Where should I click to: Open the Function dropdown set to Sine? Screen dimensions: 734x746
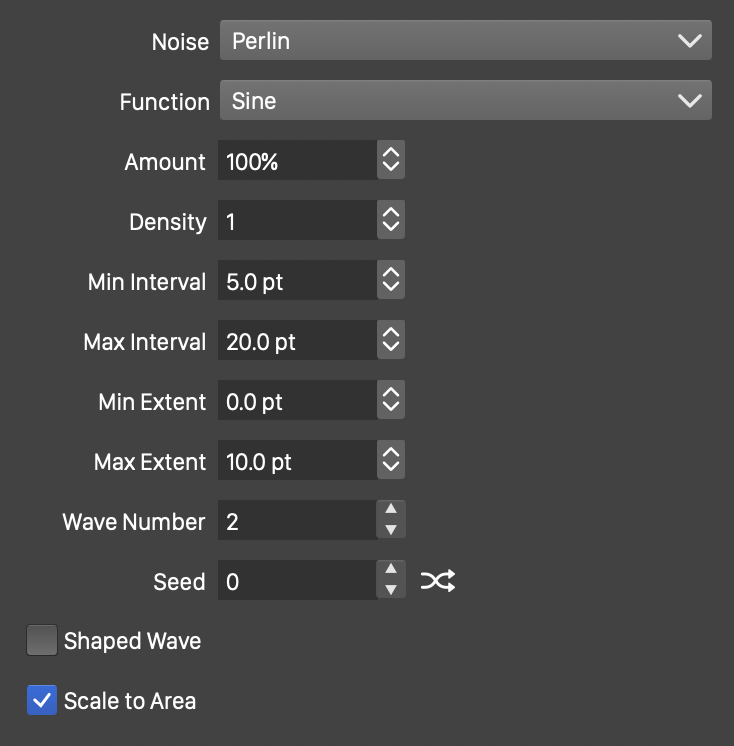click(x=465, y=101)
